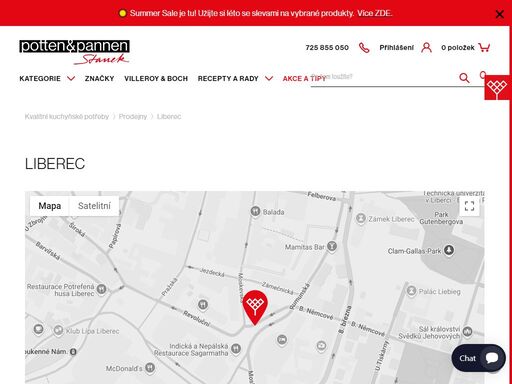Image resolution: width=512 pixels, height=384 pixels.
Task: Go to Prodejny breadcrumb
Action: coord(133,117)
